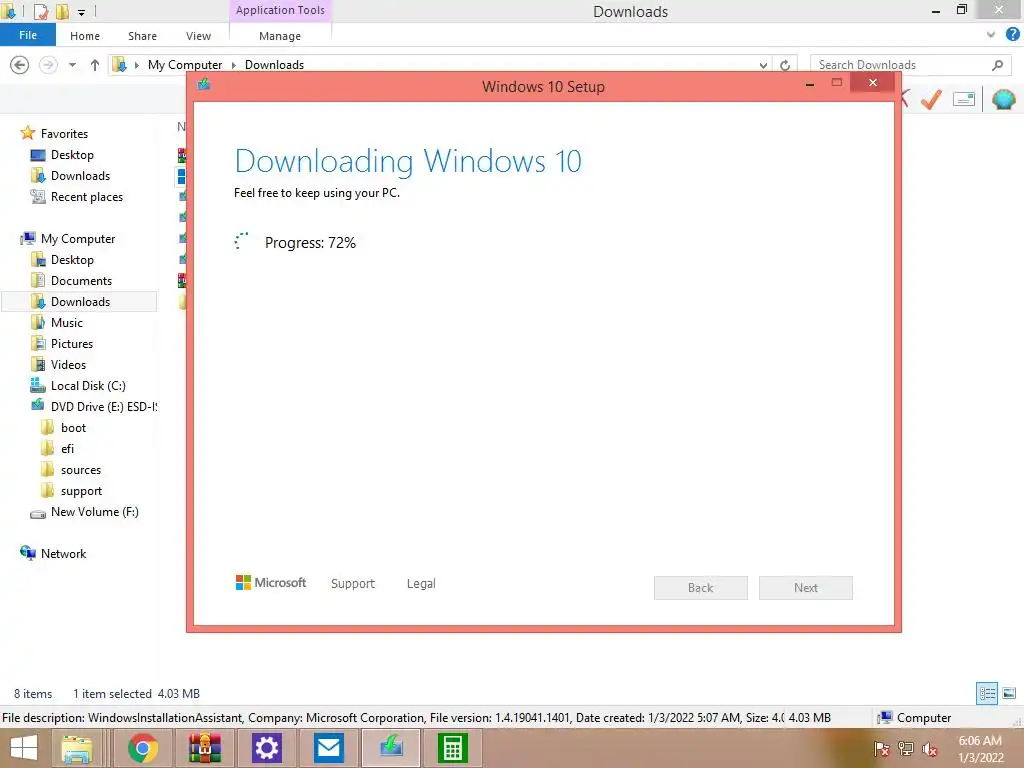Viewport: 1024px width, 768px height.
Task: Launch Google Chrome from the taskbar
Action: click(142, 748)
